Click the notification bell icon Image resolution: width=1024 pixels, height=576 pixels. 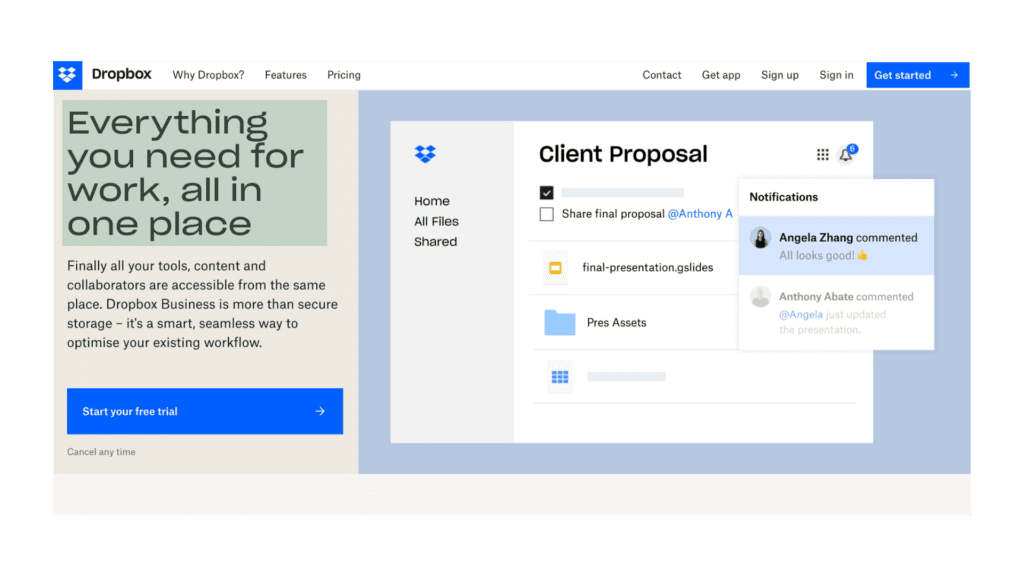(x=846, y=155)
